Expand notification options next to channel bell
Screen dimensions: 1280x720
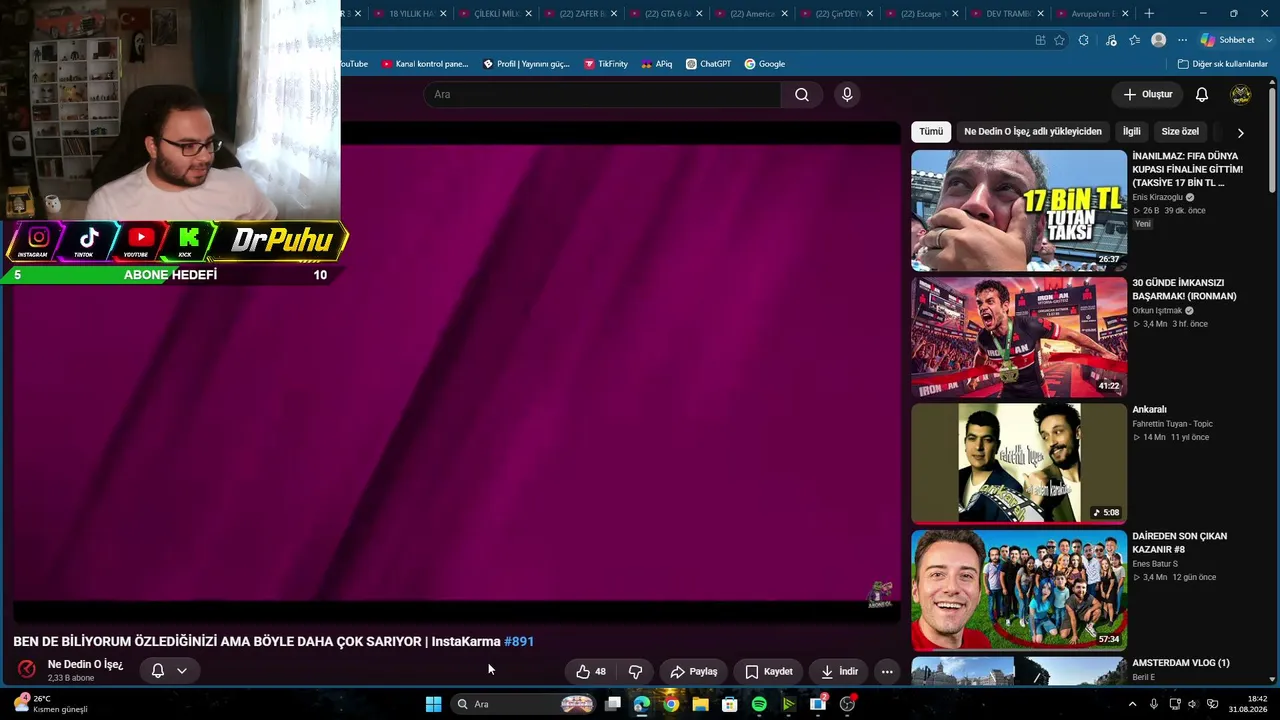pos(182,671)
